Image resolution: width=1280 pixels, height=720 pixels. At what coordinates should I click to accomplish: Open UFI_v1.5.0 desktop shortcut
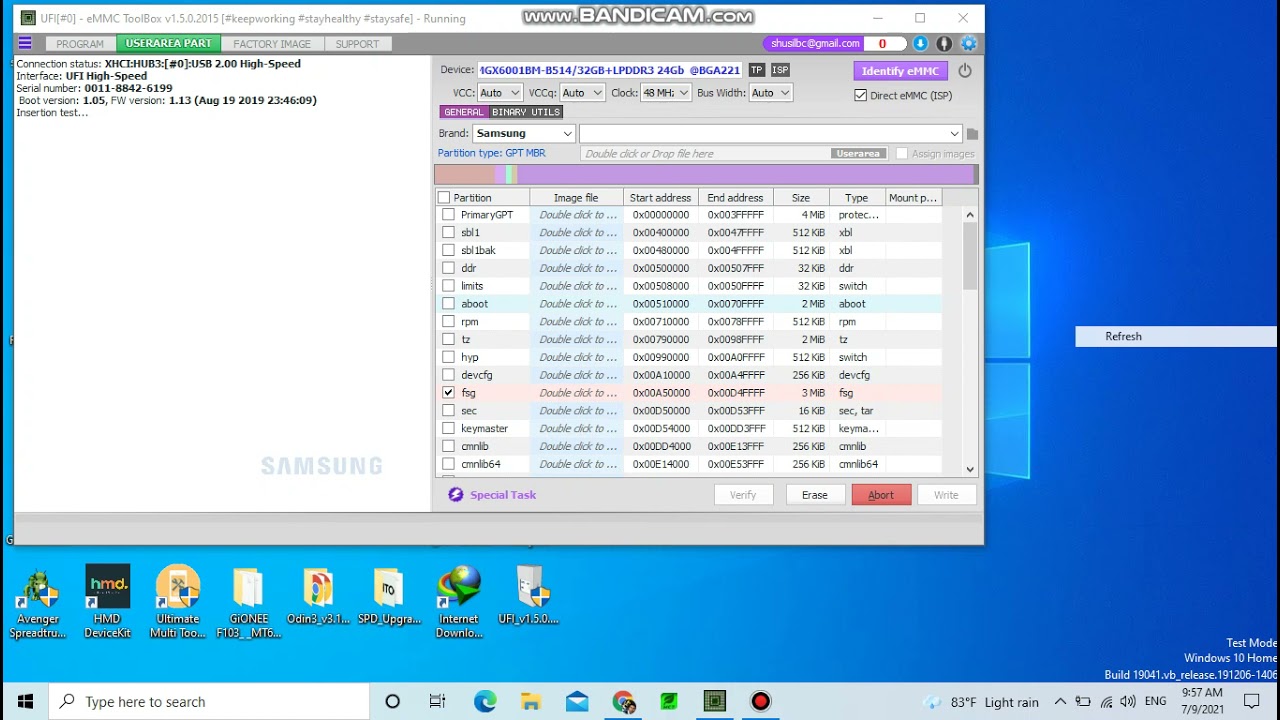coord(529,597)
